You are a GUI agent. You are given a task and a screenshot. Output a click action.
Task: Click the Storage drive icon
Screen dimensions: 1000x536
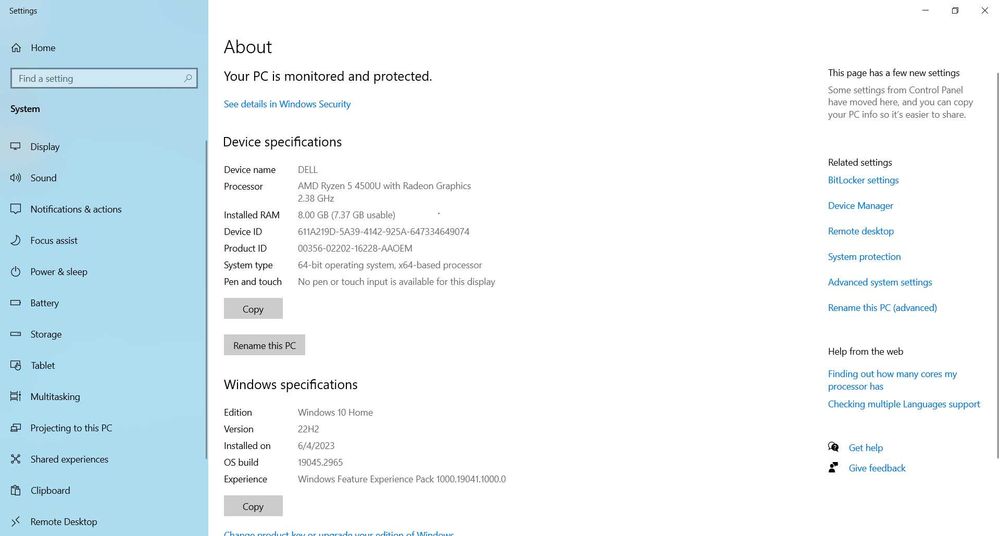pyautogui.click(x=16, y=334)
